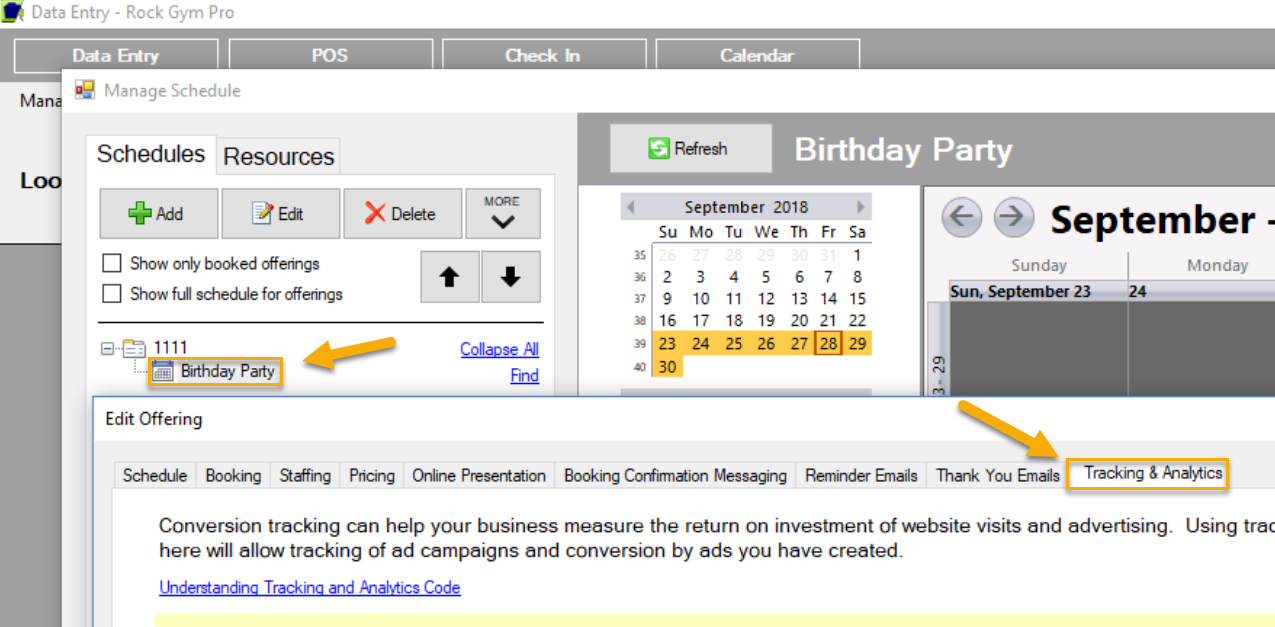The height and width of the screenshot is (627, 1275).
Task: Delete the selected offering
Action: pos(402,213)
